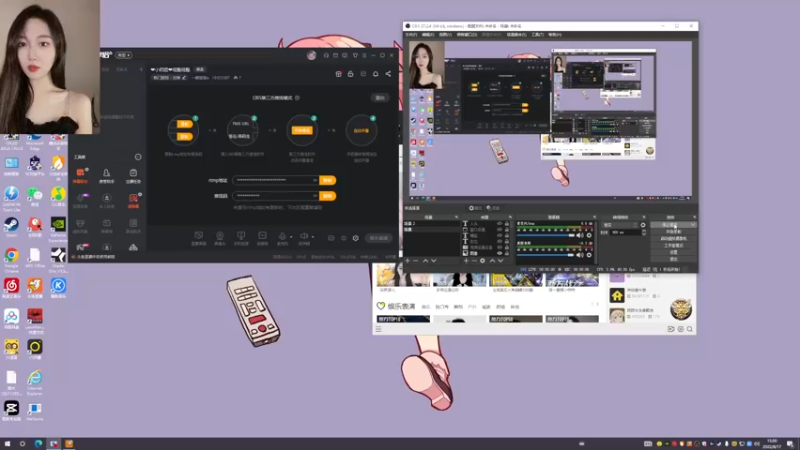Click the Windows Start button
Image resolution: width=800 pixels, height=450 pixels.
click(7, 444)
